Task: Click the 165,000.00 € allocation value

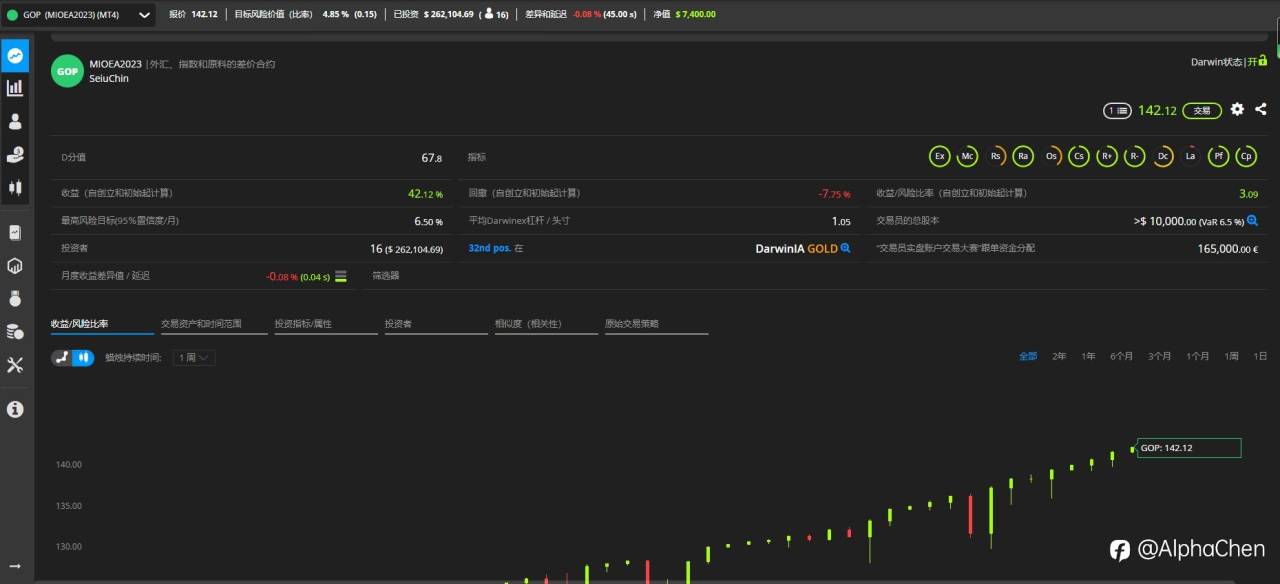Action: tap(1227, 248)
